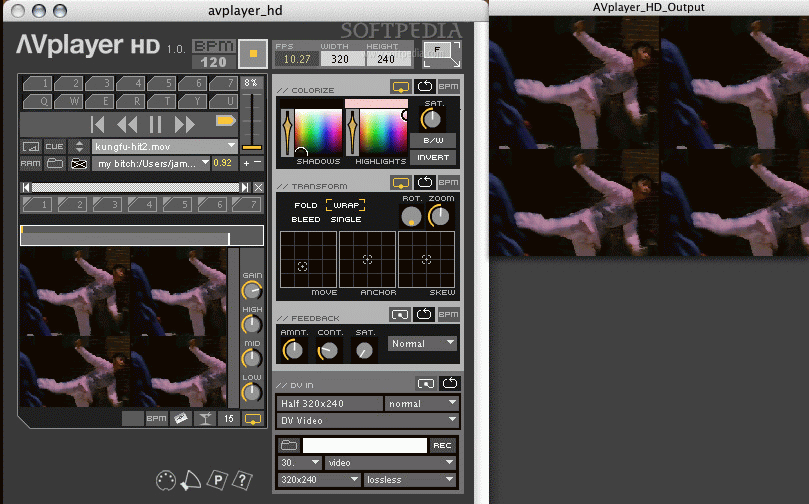The width and height of the screenshot is (809, 504).
Task: Select clip slot Q
Action: 38,101
